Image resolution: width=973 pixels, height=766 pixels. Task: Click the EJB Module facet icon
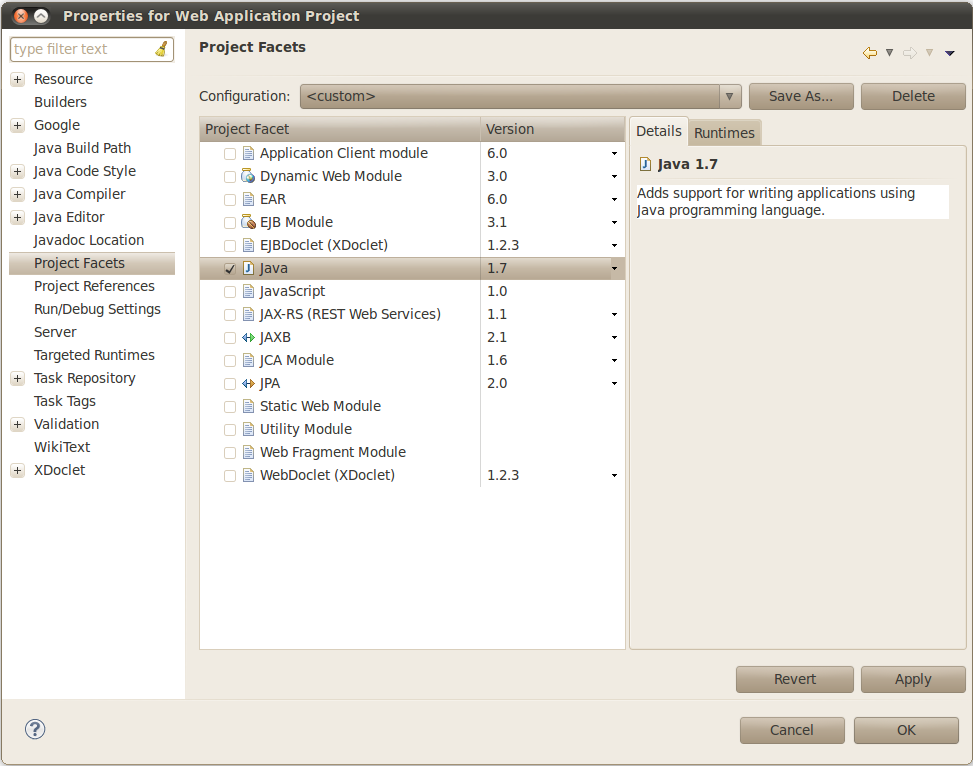[248, 222]
